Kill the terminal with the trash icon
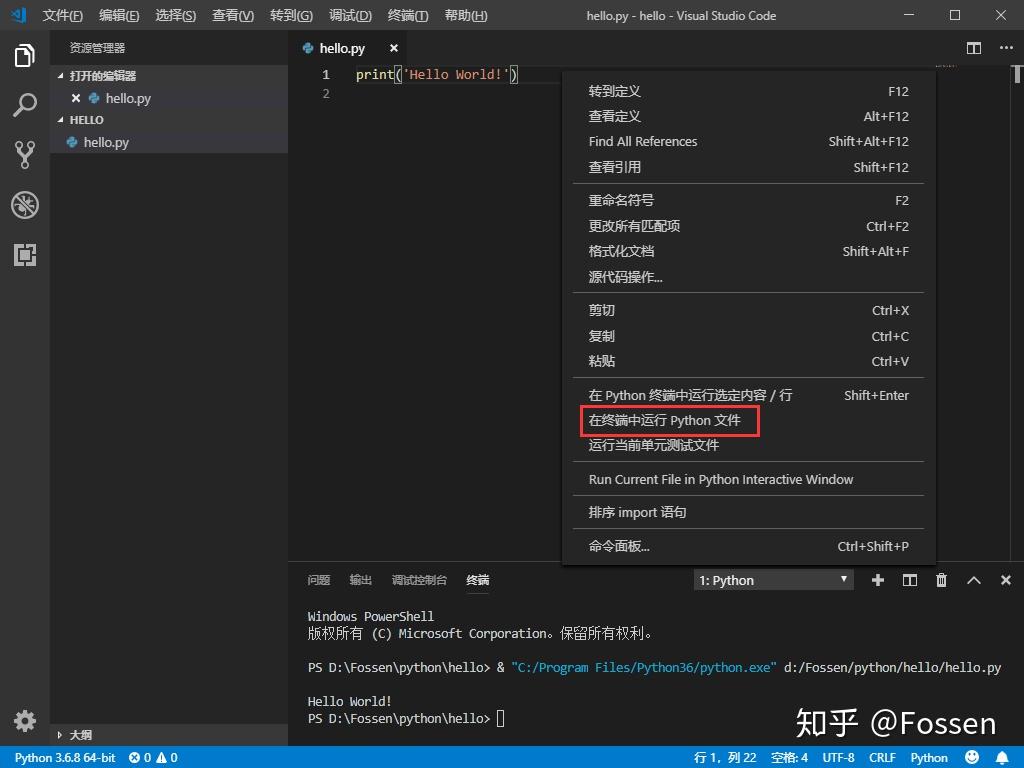Image resolution: width=1024 pixels, height=768 pixels. [x=941, y=579]
